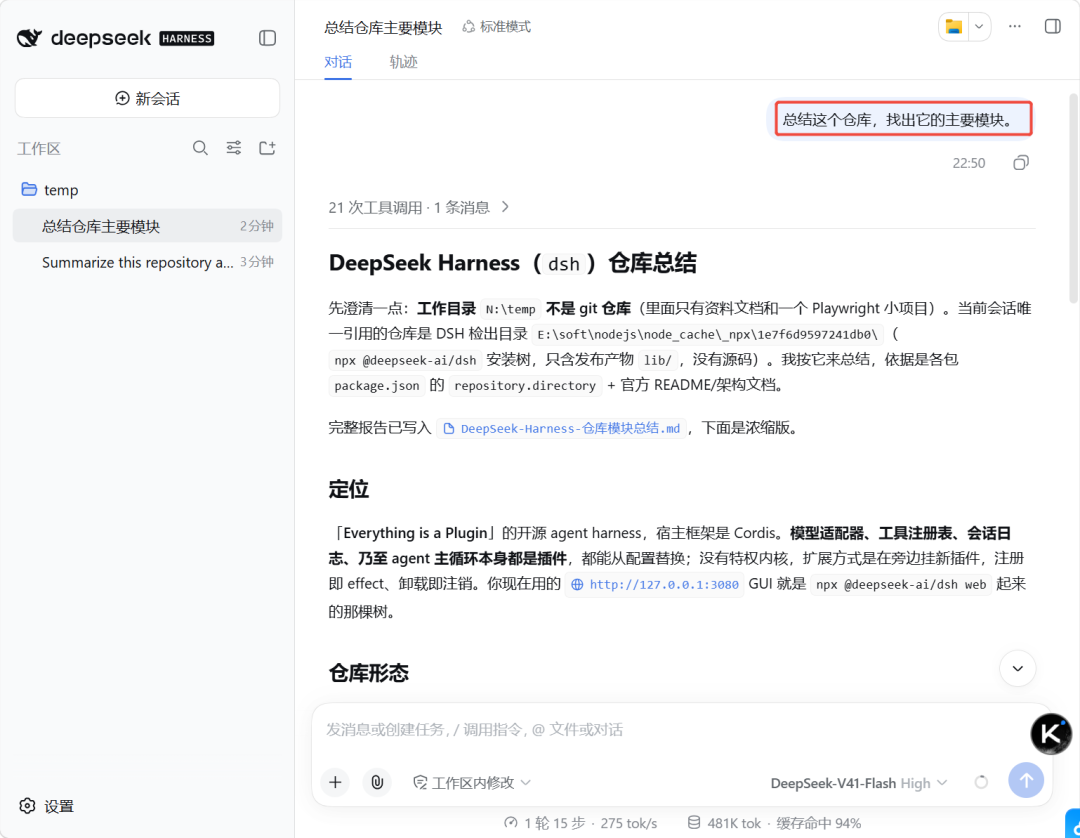The image size is (1080, 838).
Task: Click the N:\temp path snippet
Action: pyautogui.click(x=510, y=309)
